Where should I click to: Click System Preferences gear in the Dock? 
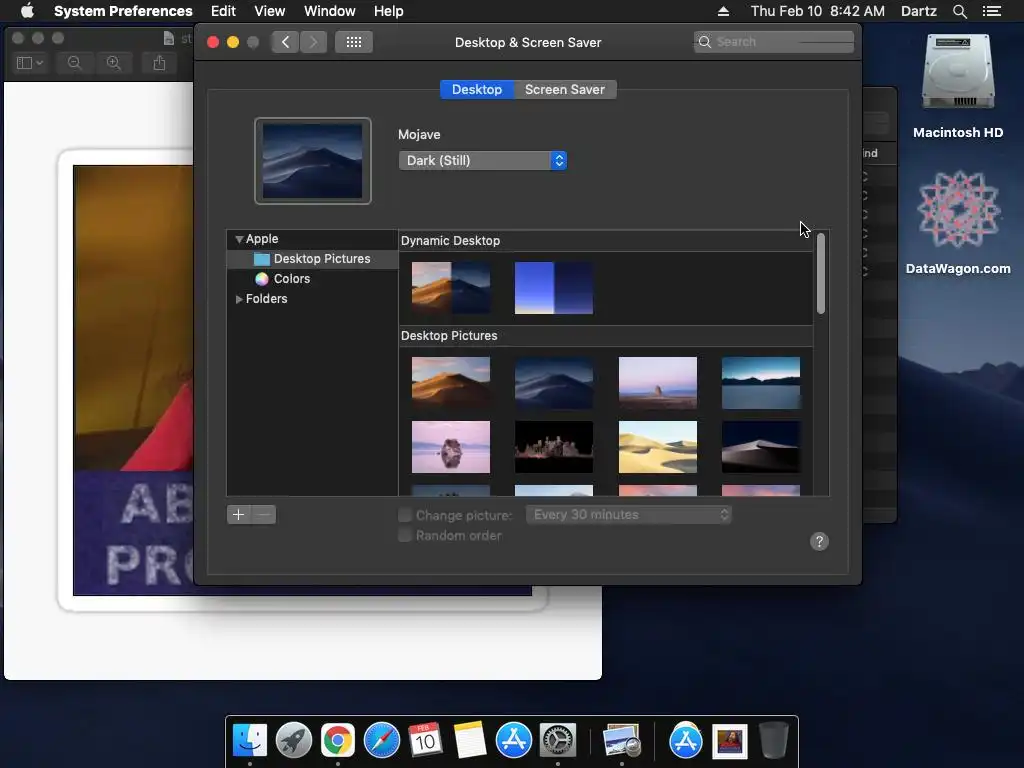[557, 741]
